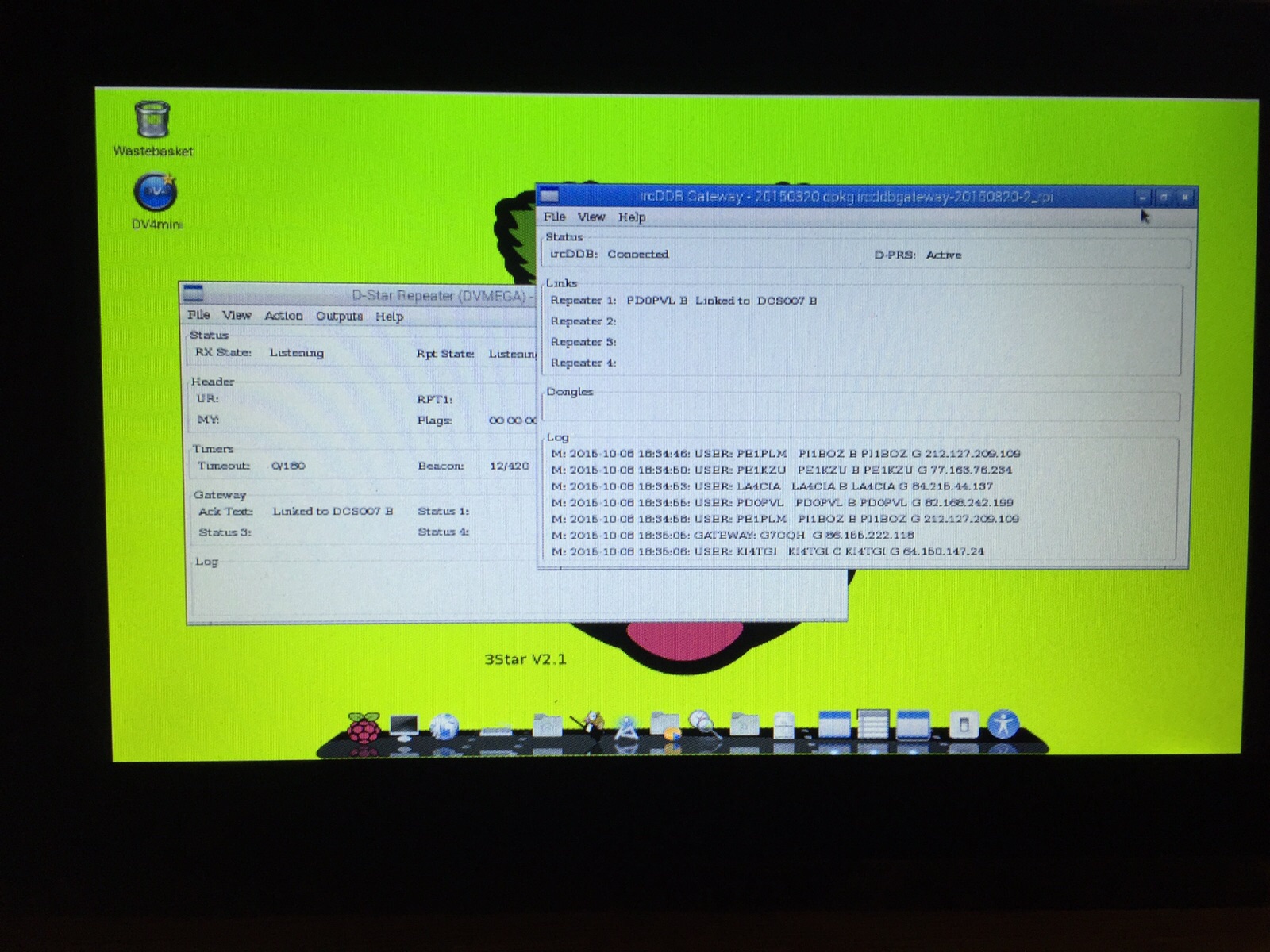Image resolution: width=1270 pixels, height=952 pixels.
Task: Select log row with 212.127.209.109 at 18:34:46
Action: [786, 454]
